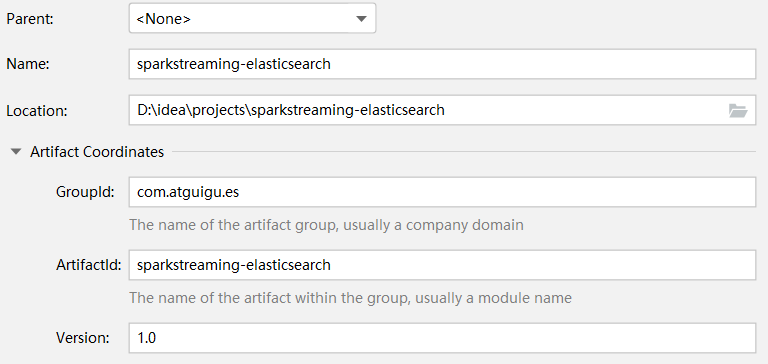
Task: Click the ArtifactId: label
Action: (x=89, y=265)
